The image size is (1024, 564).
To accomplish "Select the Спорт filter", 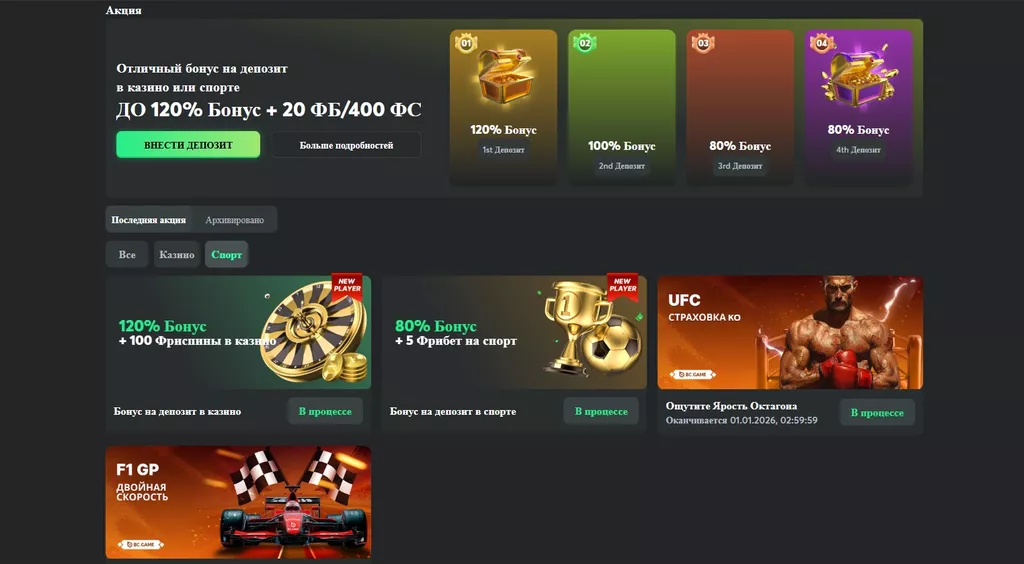I will click(227, 255).
